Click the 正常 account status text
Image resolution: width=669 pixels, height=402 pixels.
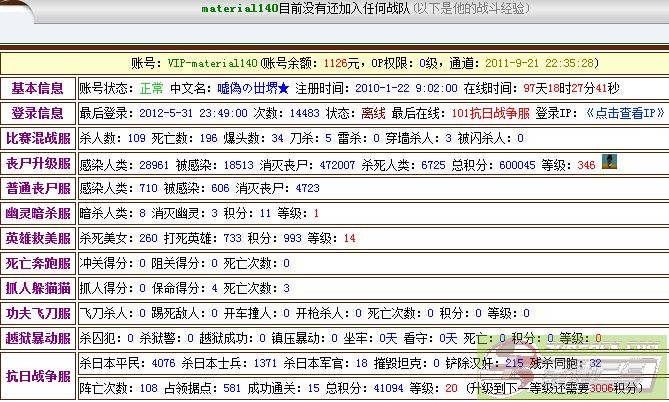tap(151, 88)
